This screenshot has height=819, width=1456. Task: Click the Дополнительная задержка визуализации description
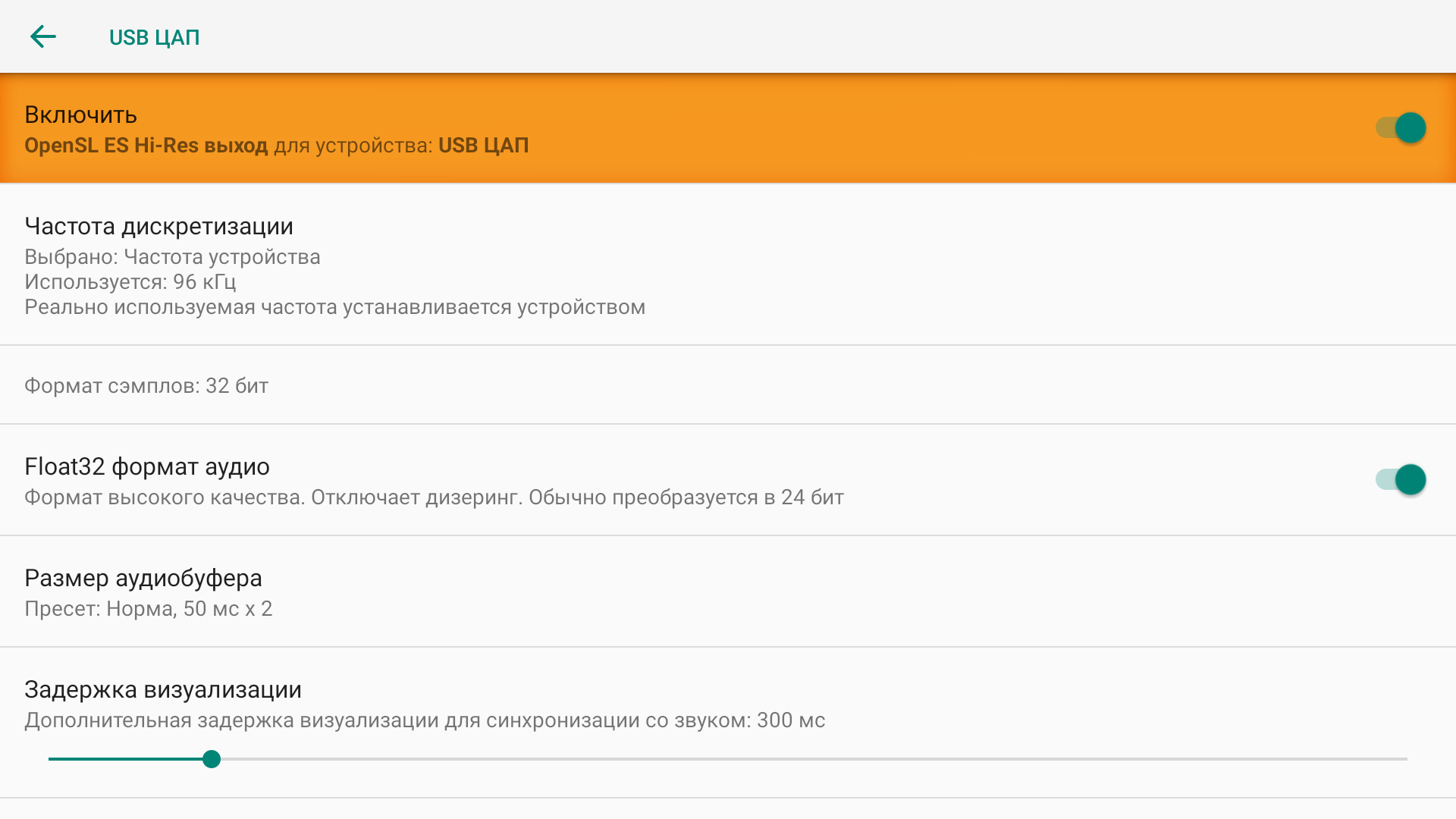[424, 720]
